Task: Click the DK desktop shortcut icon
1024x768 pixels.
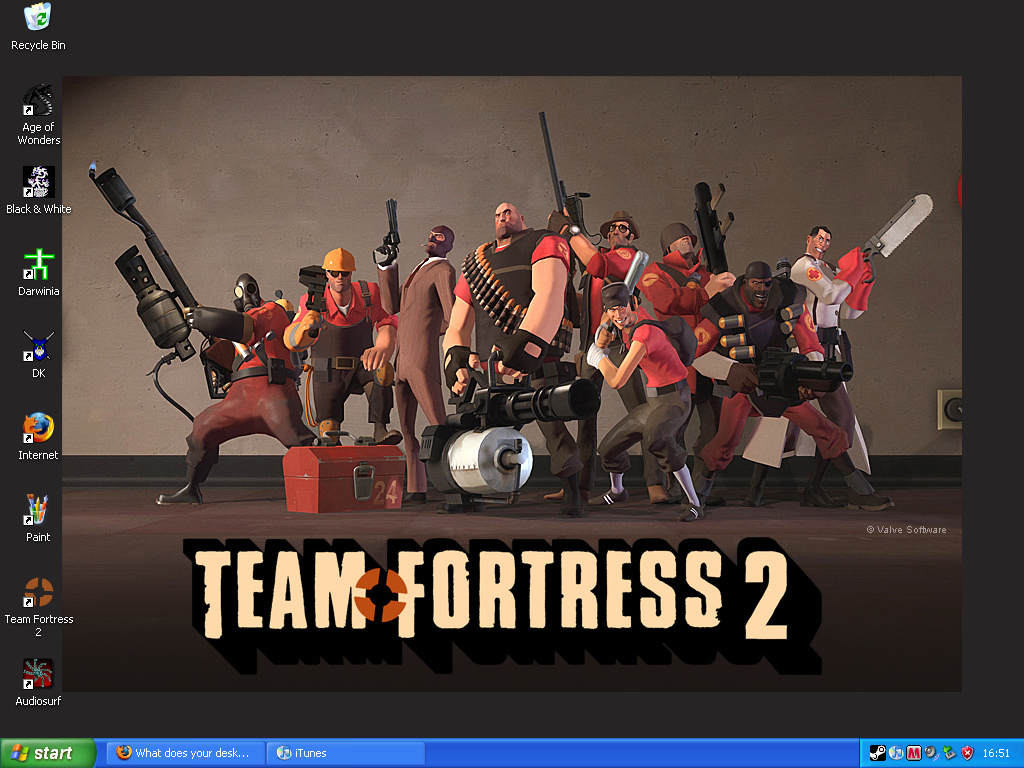Action: point(38,347)
